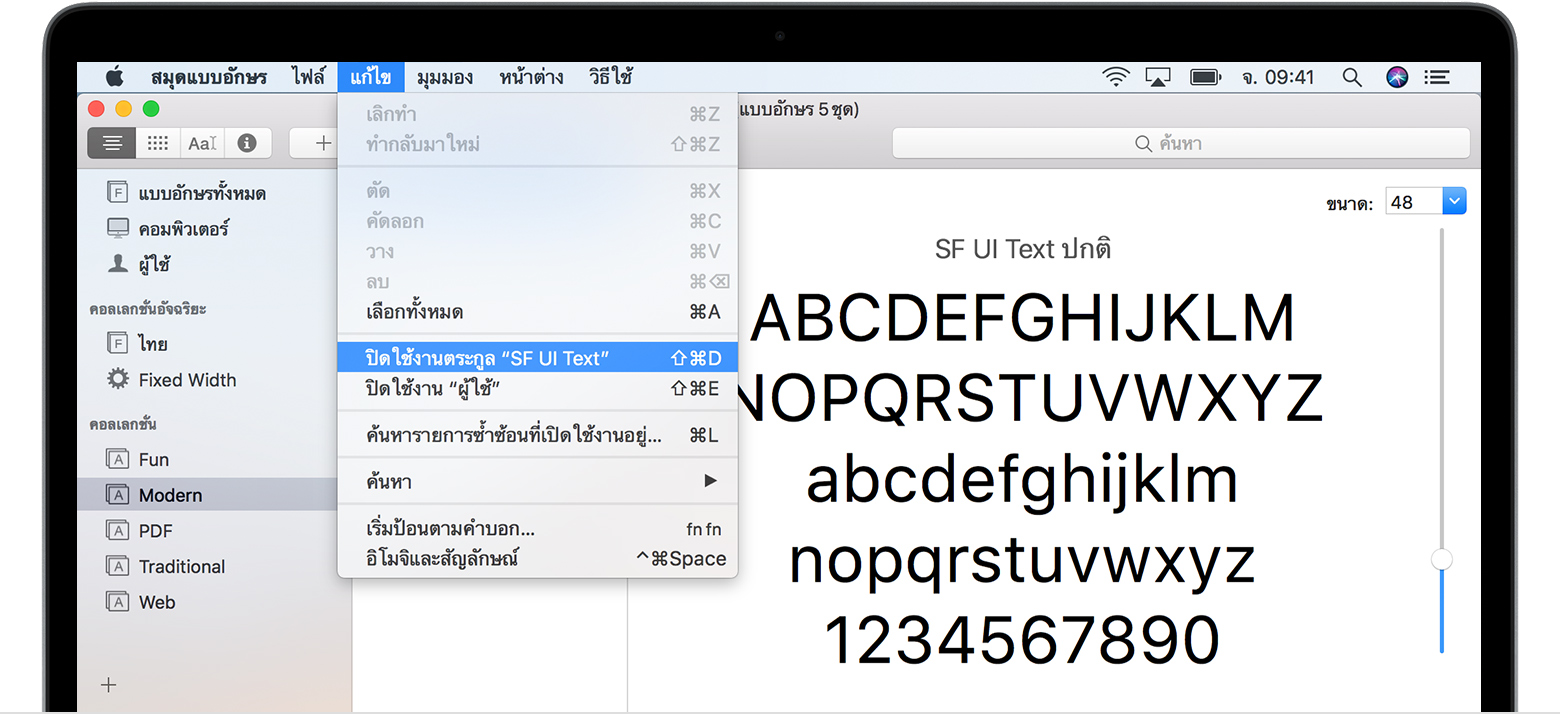Image resolution: width=1560 pixels, height=714 pixels.
Task: Switch to the sample list view icon
Action: 112,143
